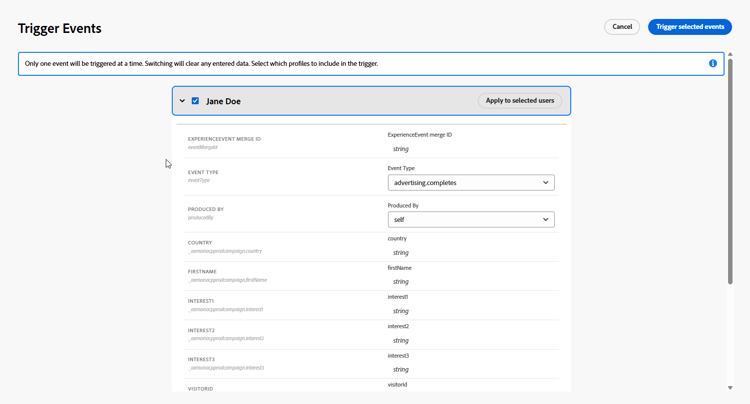Click the Jane Doe profile name

tap(223, 101)
